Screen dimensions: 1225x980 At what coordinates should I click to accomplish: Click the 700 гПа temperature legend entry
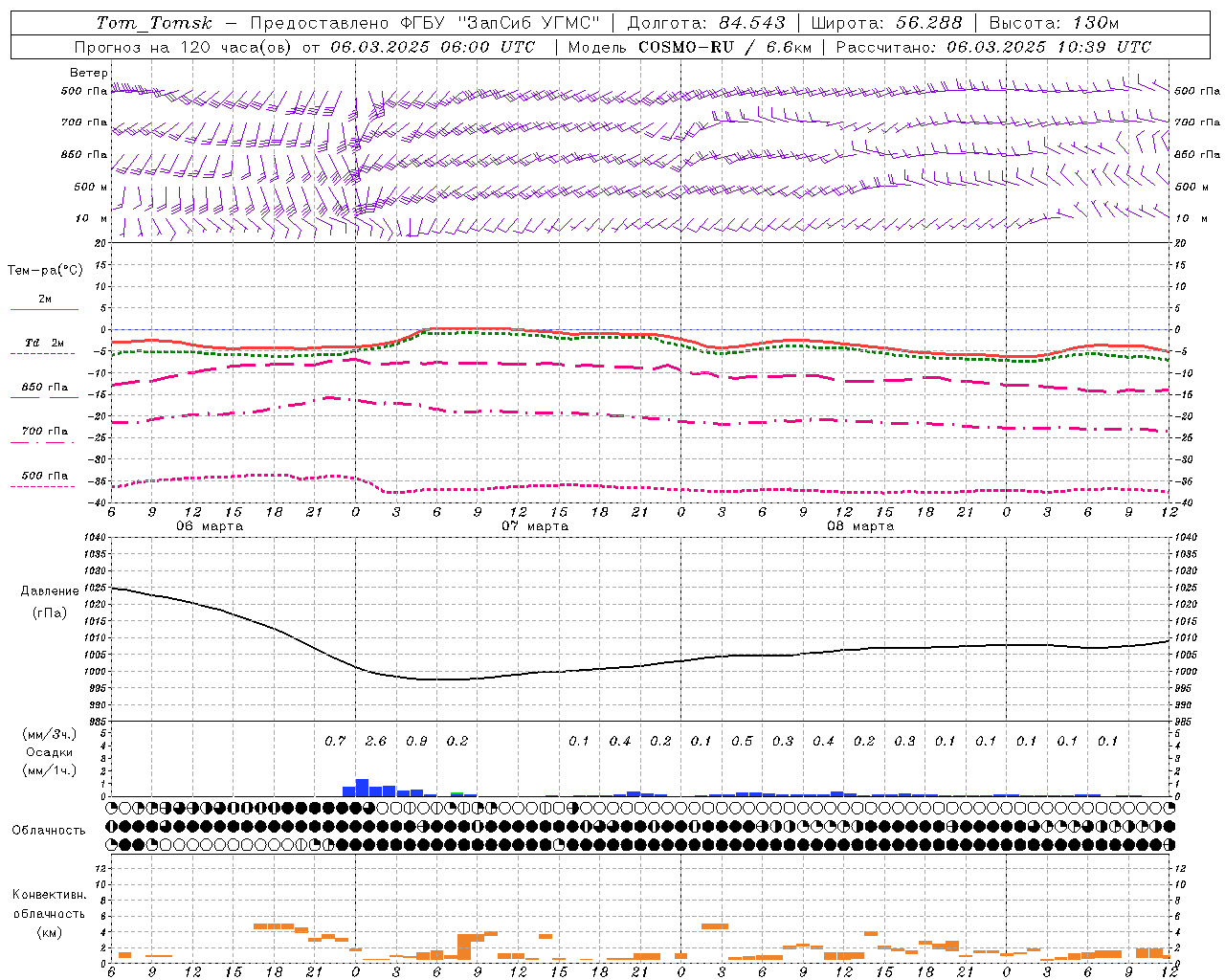45,432
